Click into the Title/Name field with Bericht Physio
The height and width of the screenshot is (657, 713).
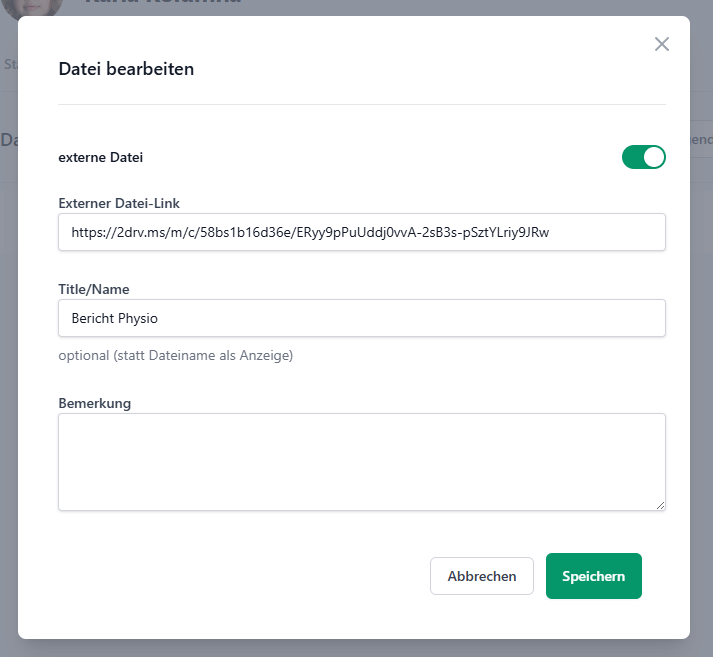362,318
